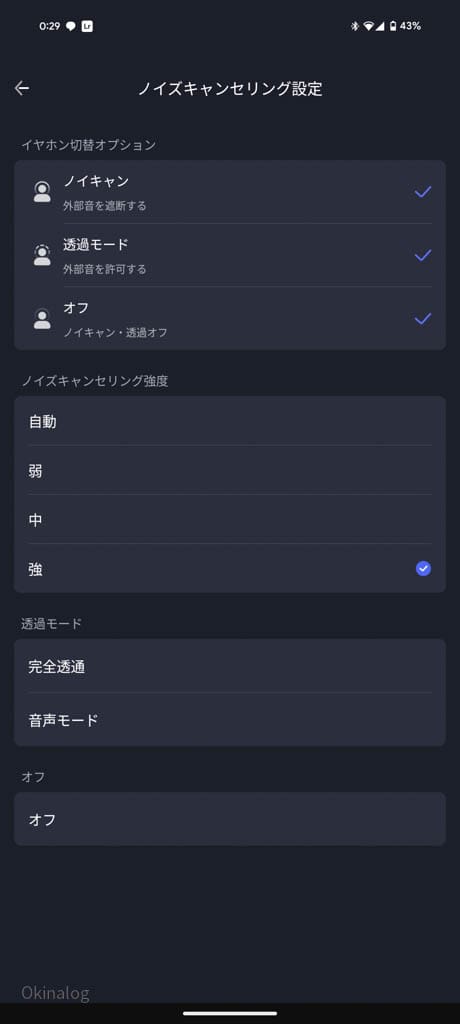Select 自動 noise cancelling strength
The image size is (460, 1024).
tap(230, 421)
